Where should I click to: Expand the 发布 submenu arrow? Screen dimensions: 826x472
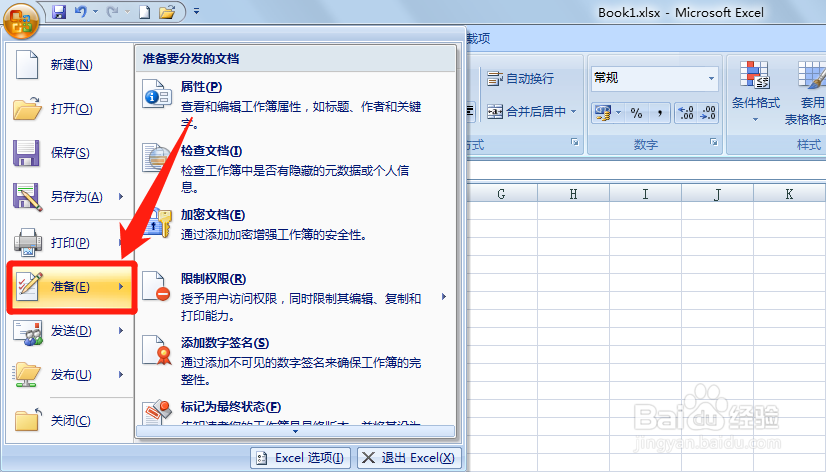[x=121, y=375]
